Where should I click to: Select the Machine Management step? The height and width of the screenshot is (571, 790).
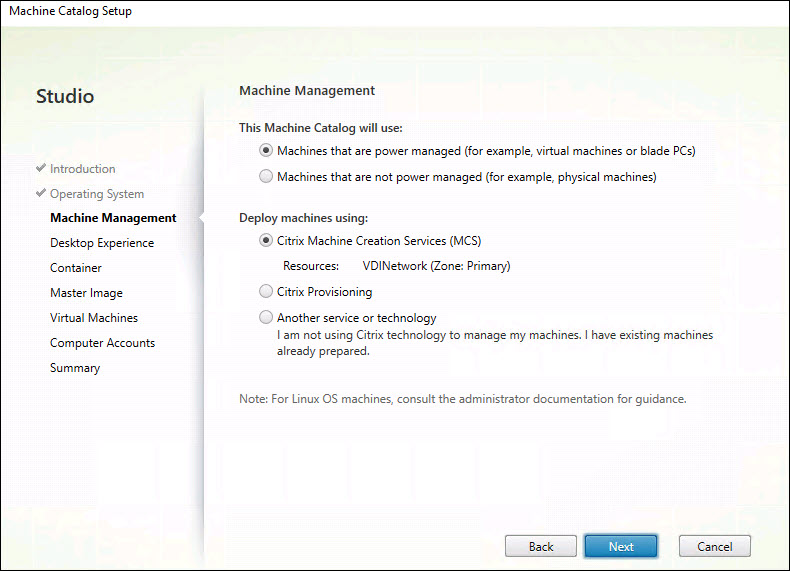pos(113,218)
